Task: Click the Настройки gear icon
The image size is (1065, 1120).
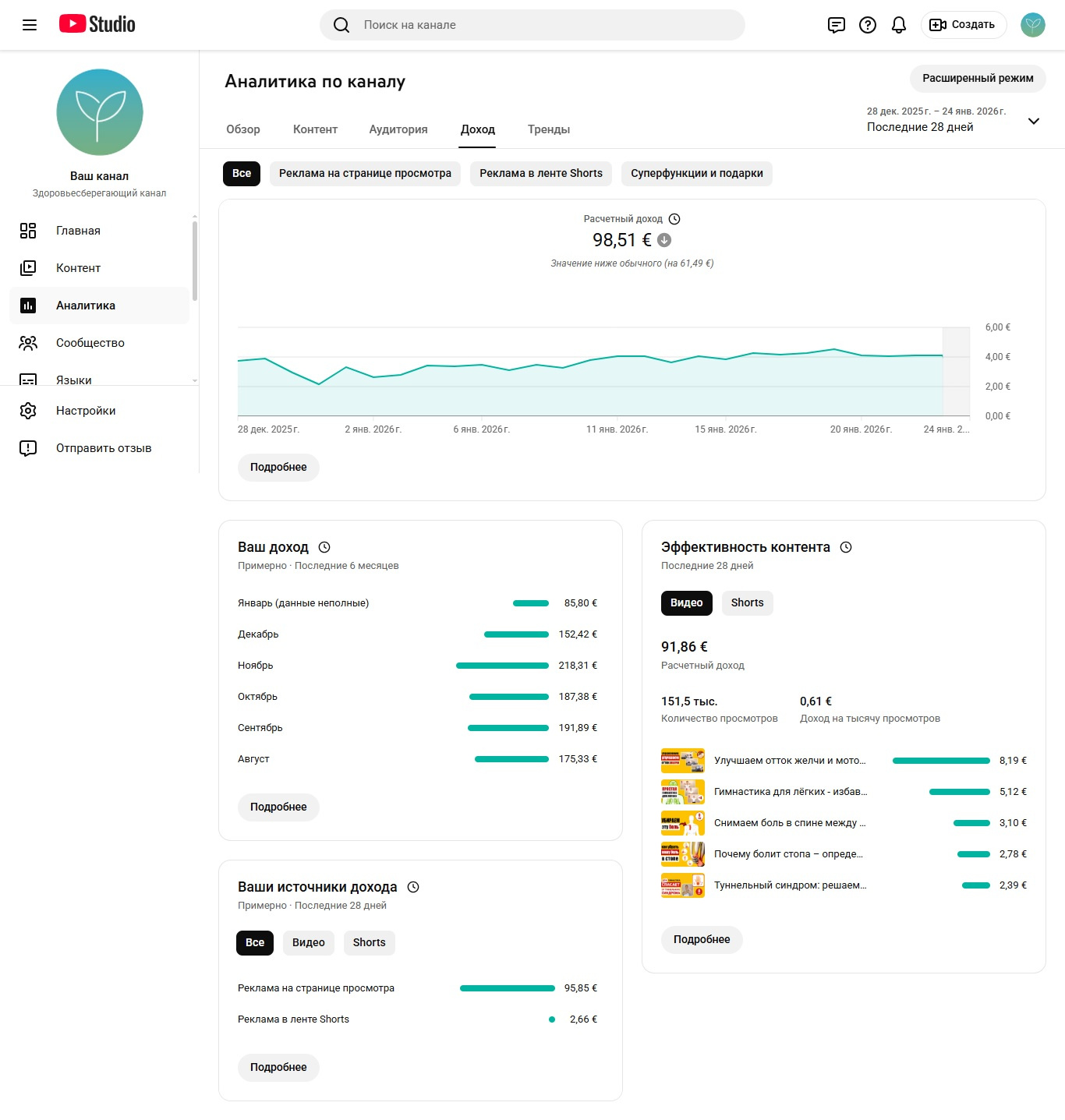Action: (x=28, y=411)
